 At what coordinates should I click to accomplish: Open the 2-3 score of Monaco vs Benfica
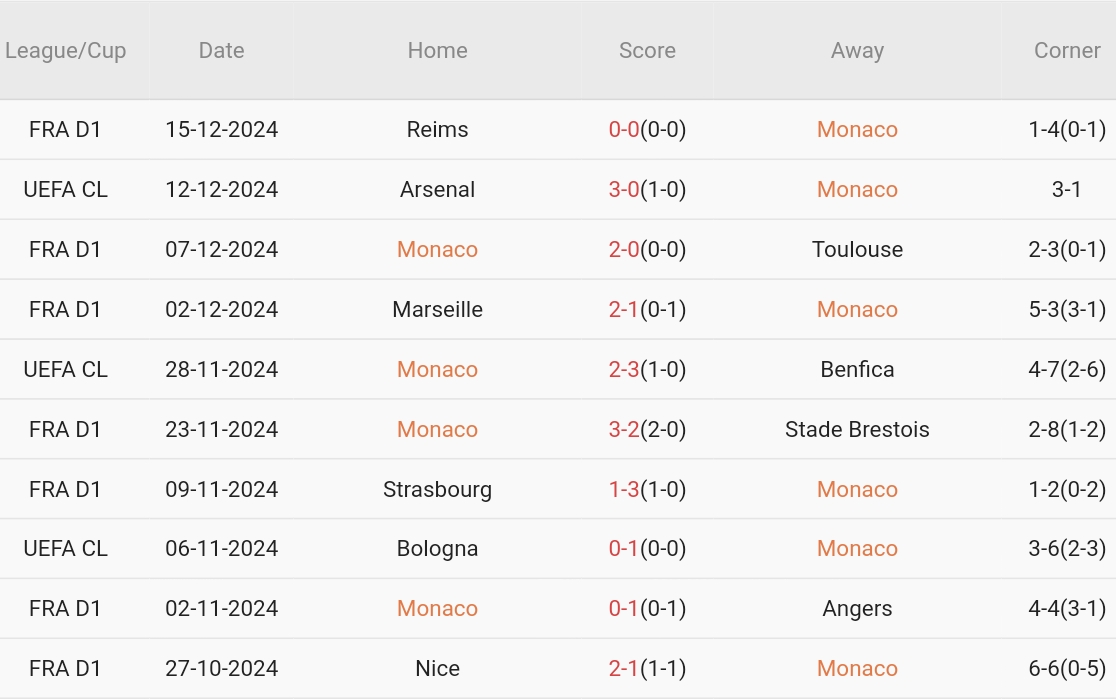[x=624, y=370]
